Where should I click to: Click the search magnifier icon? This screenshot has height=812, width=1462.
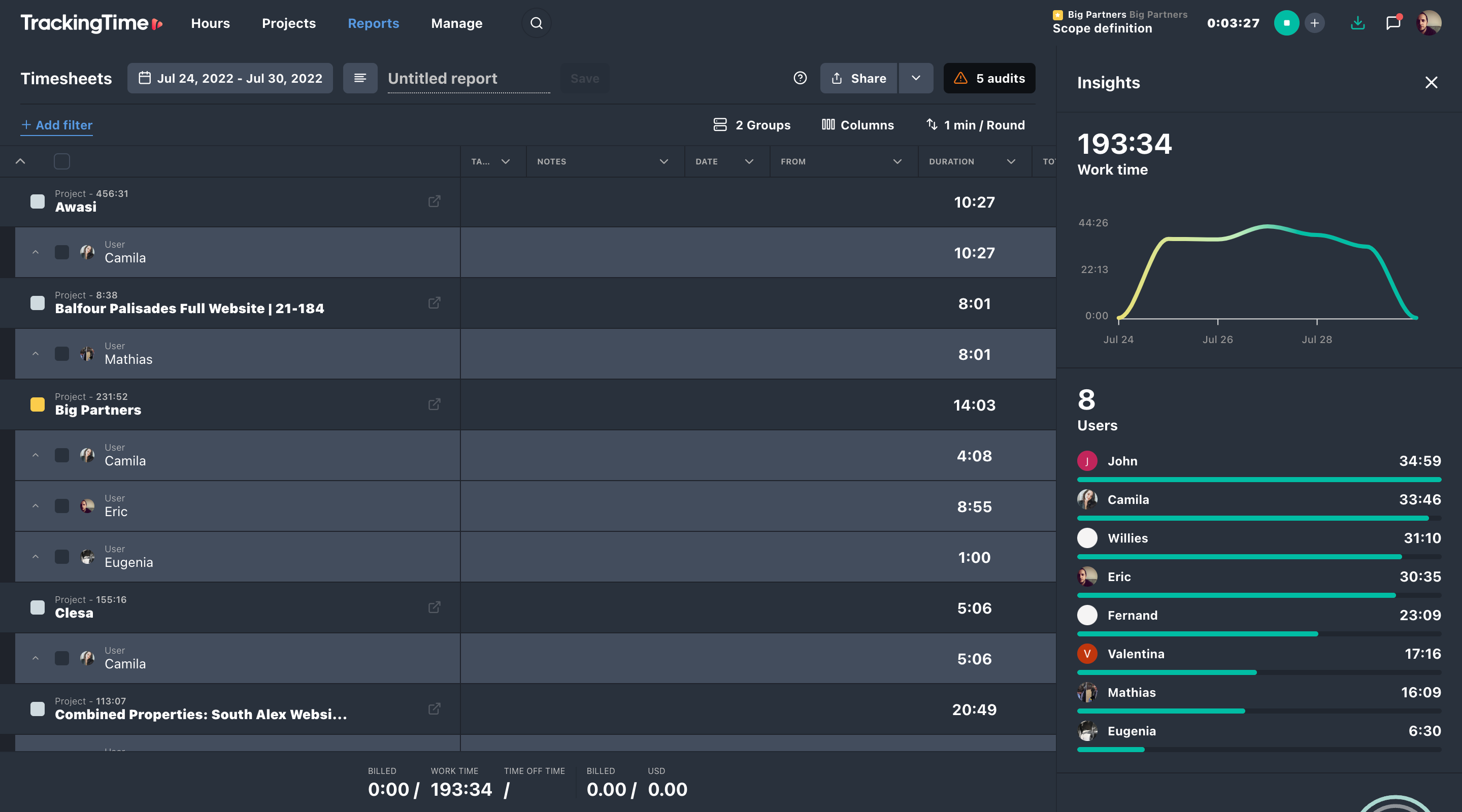(536, 23)
